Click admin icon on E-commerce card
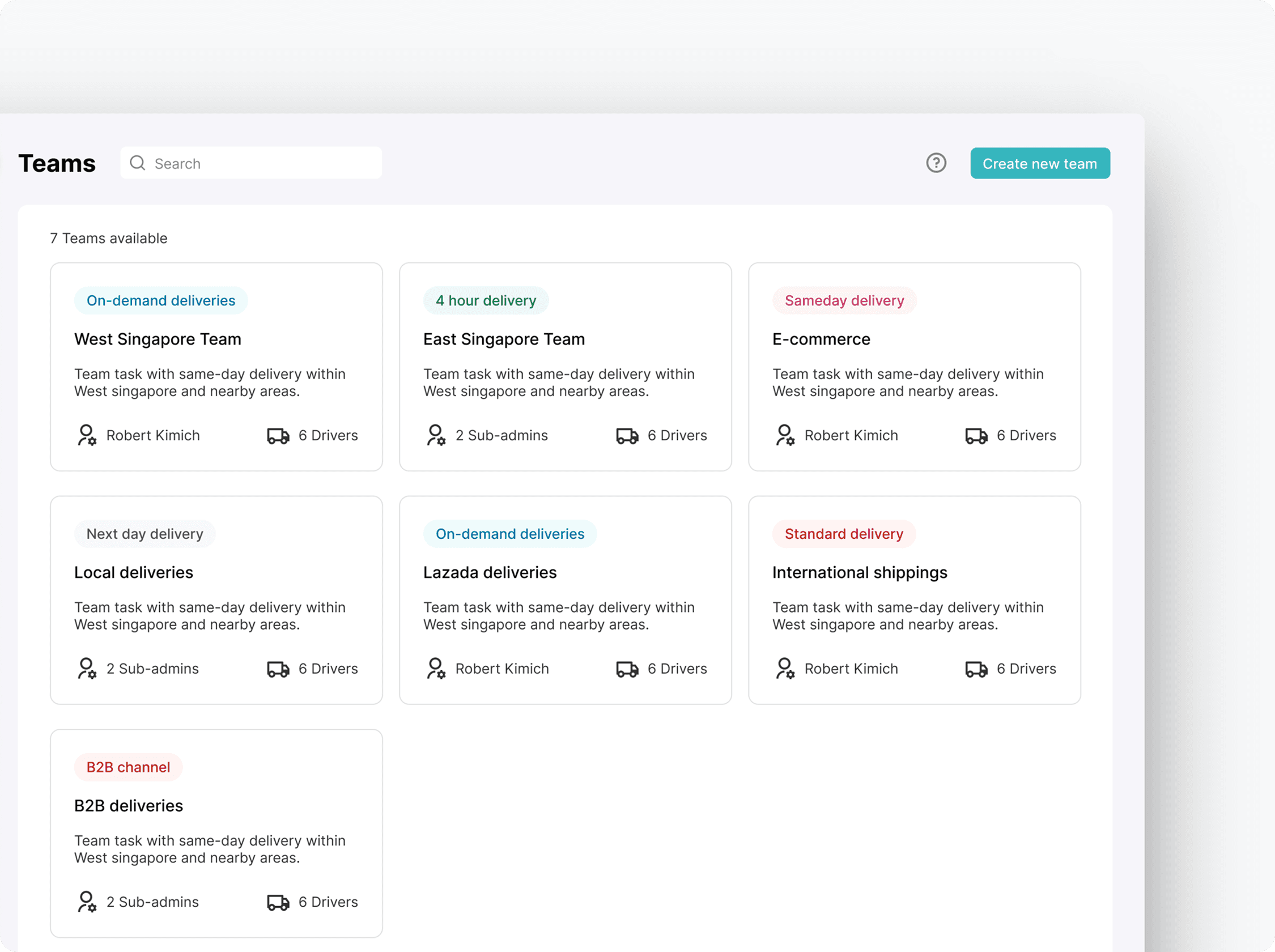Viewport: 1275px width, 952px height. point(785,435)
